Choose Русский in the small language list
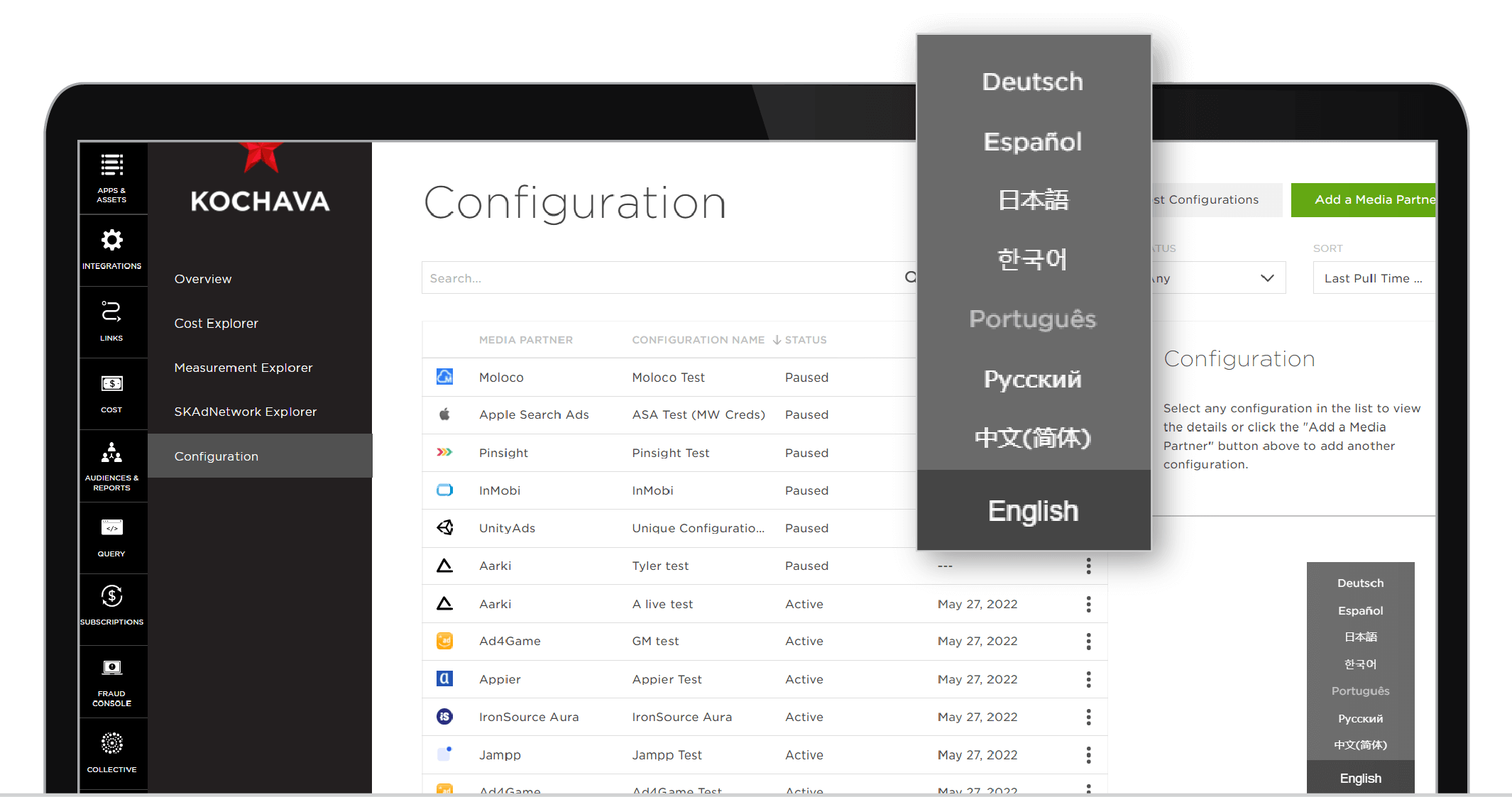This screenshot has height=797, width=1512. tap(1361, 718)
